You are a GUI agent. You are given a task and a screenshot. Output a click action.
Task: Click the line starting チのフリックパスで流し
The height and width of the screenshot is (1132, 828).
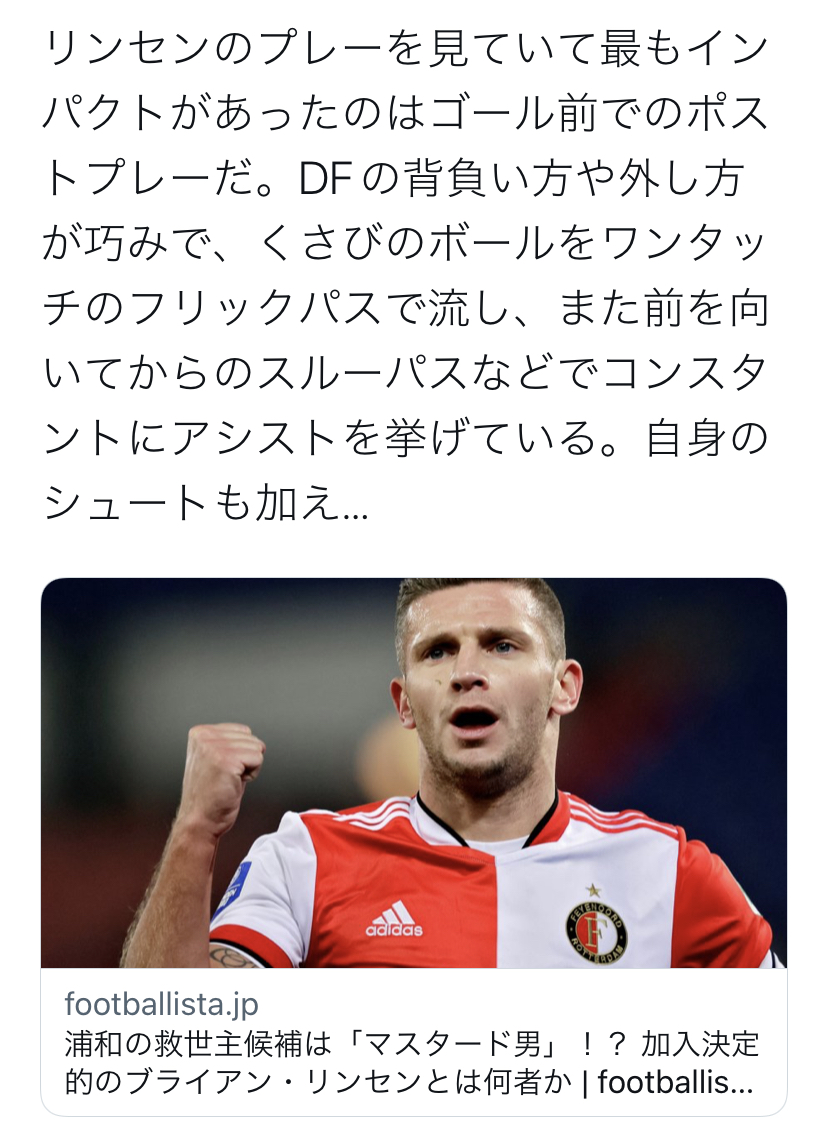click(405, 309)
